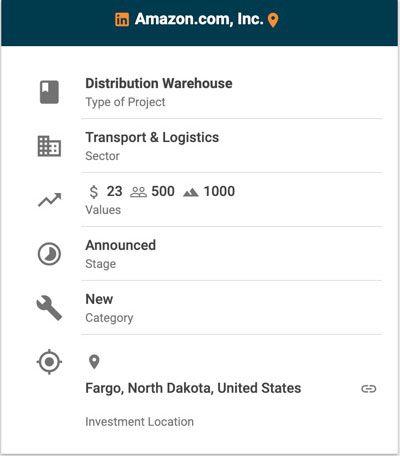
Task: Click the Transport & Logistics sector text
Action: click(x=152, y=137)
